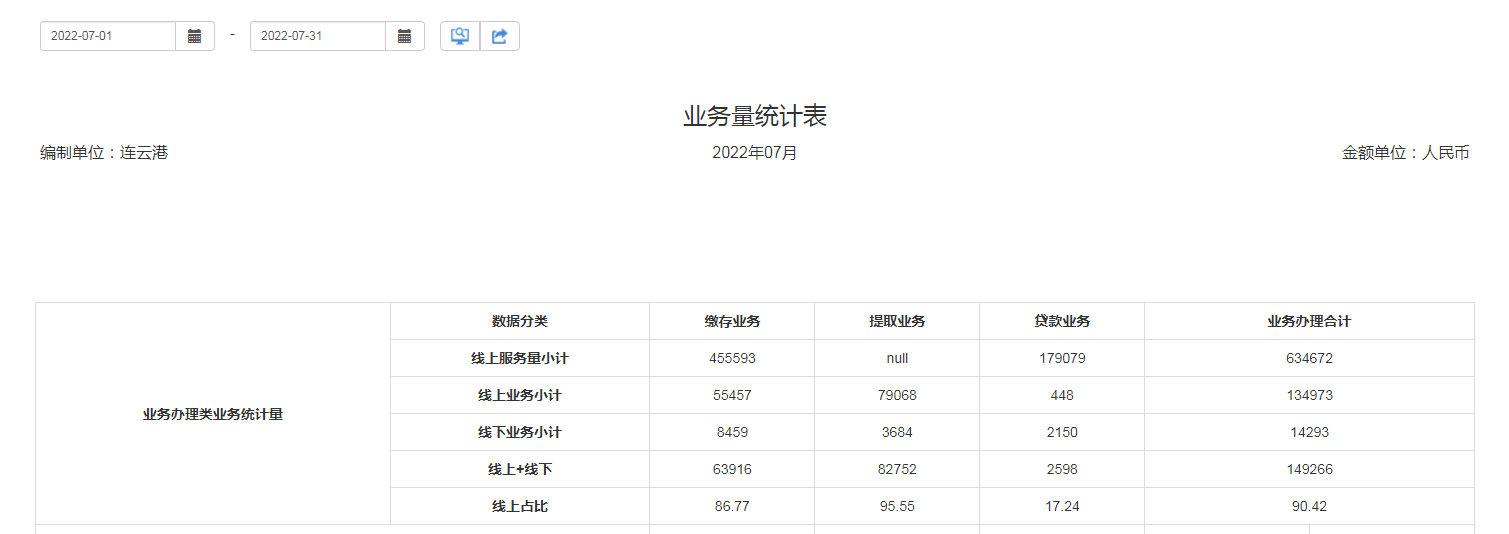
Task: Open the calendar picker beside 2022-07-31
Action: coord(405,36)
